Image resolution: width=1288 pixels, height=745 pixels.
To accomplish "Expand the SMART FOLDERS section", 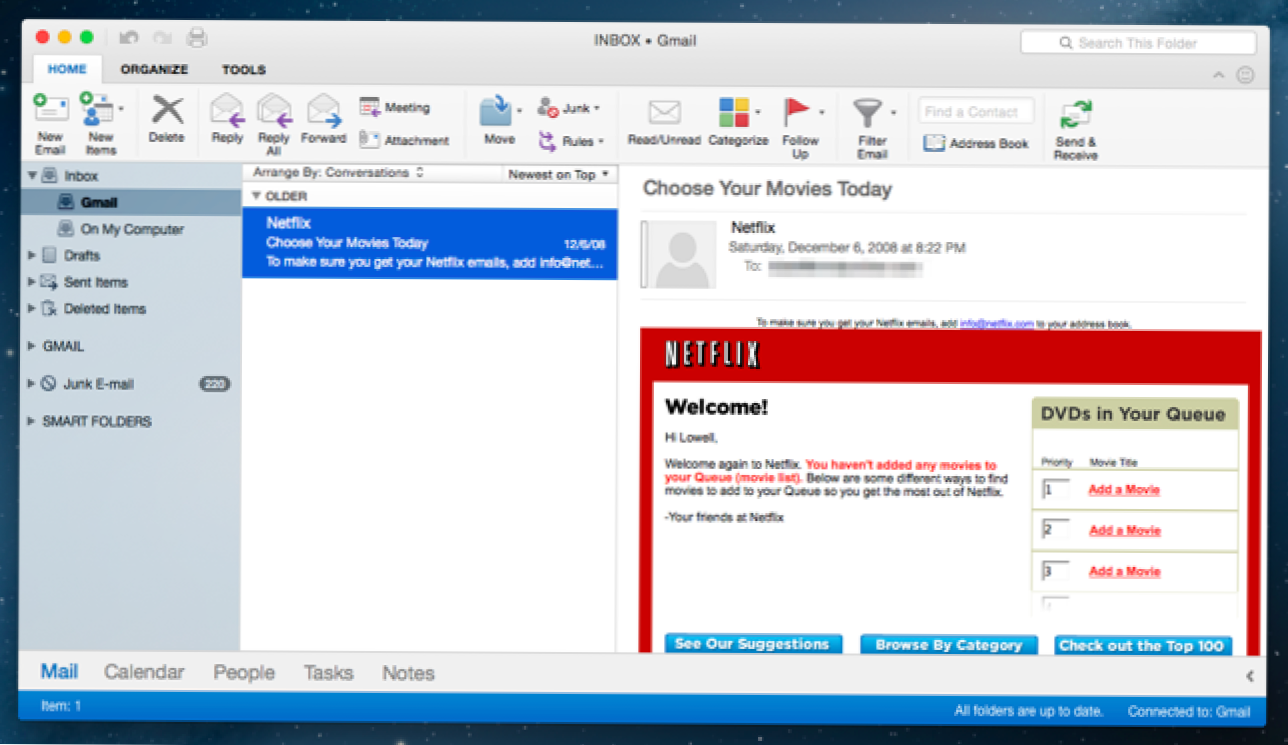I will 32,422.
